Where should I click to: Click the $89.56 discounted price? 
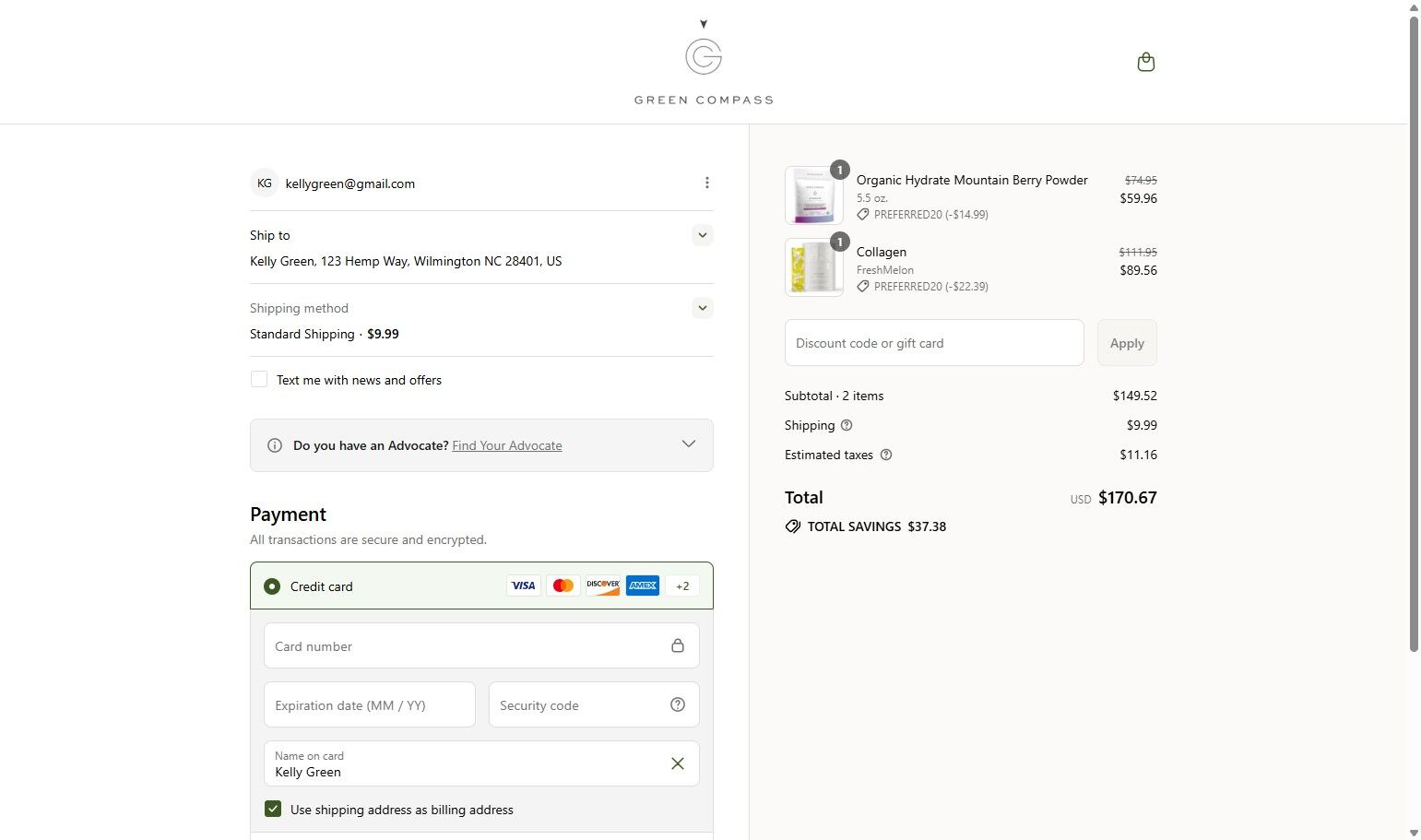pyautogui.click(x=1138, y=270)
